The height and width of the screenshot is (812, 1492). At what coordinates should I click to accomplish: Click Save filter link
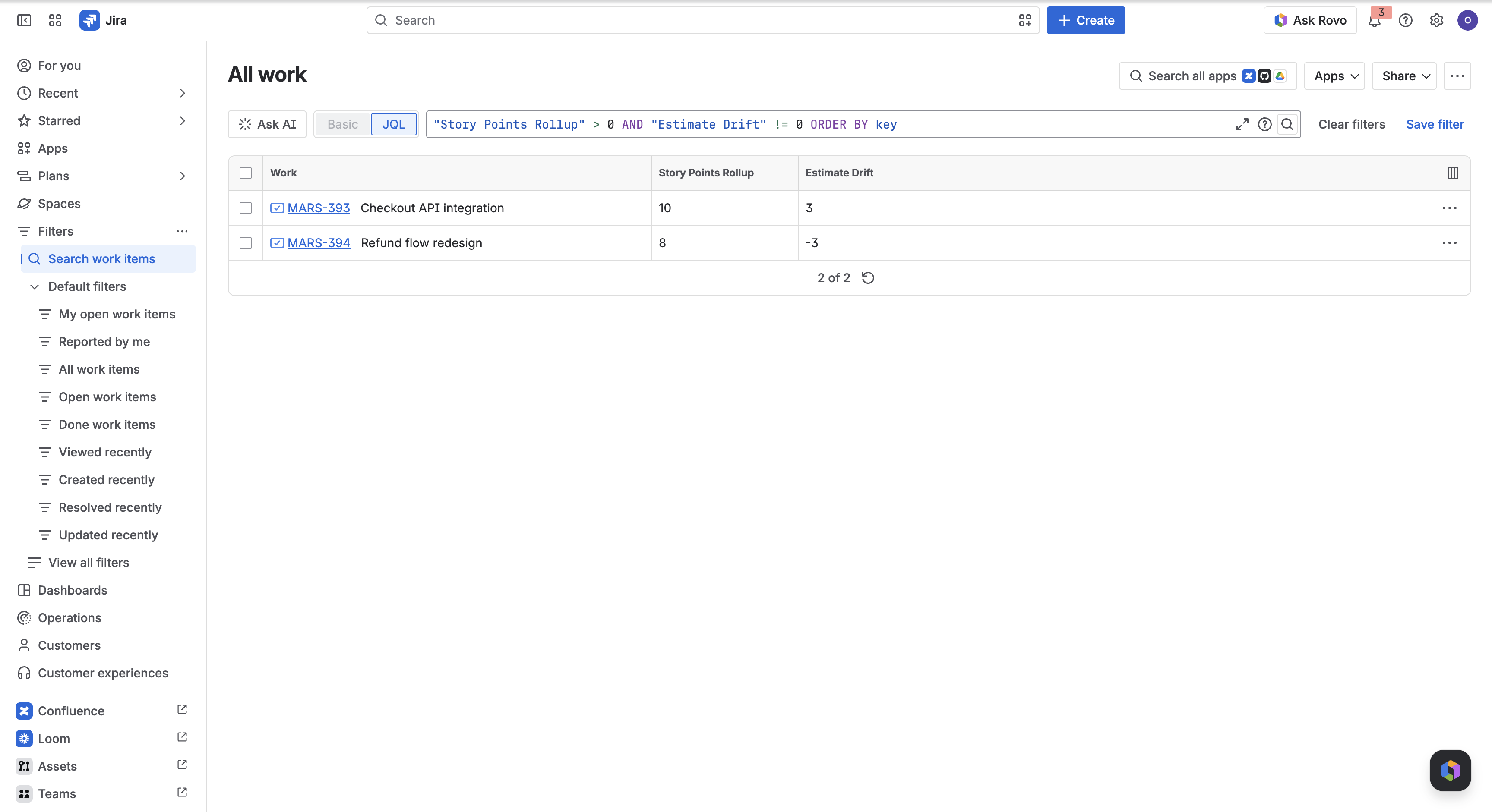tap(1435, 124)
